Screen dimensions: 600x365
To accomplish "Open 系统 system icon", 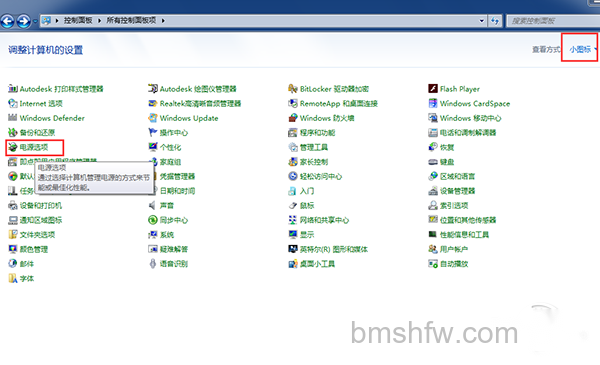I will tap(153, 235).
